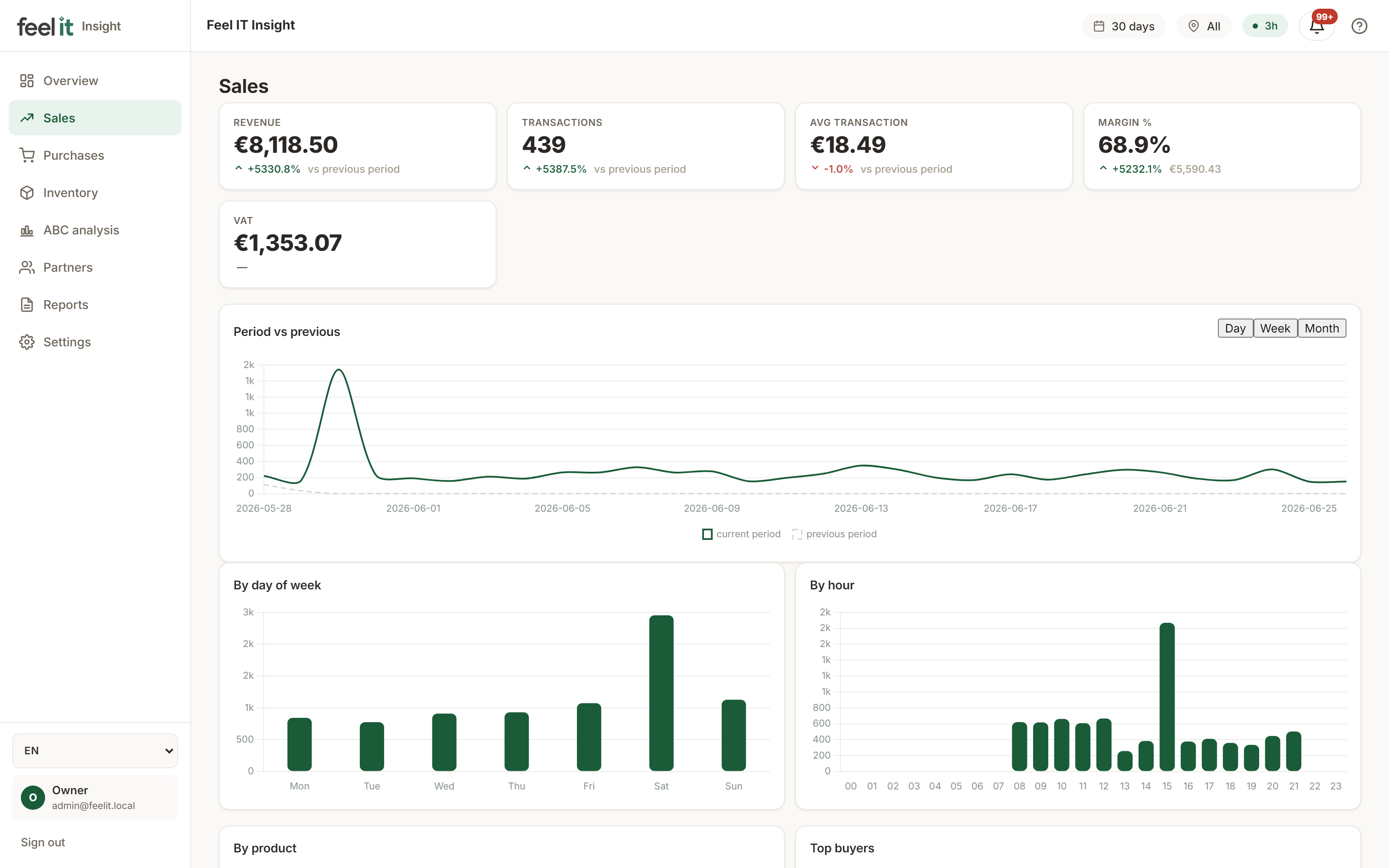Click the location pin icon in All filter
Image resolution: width=1389 pixels, height=868 pixels.
[1193, 26]
